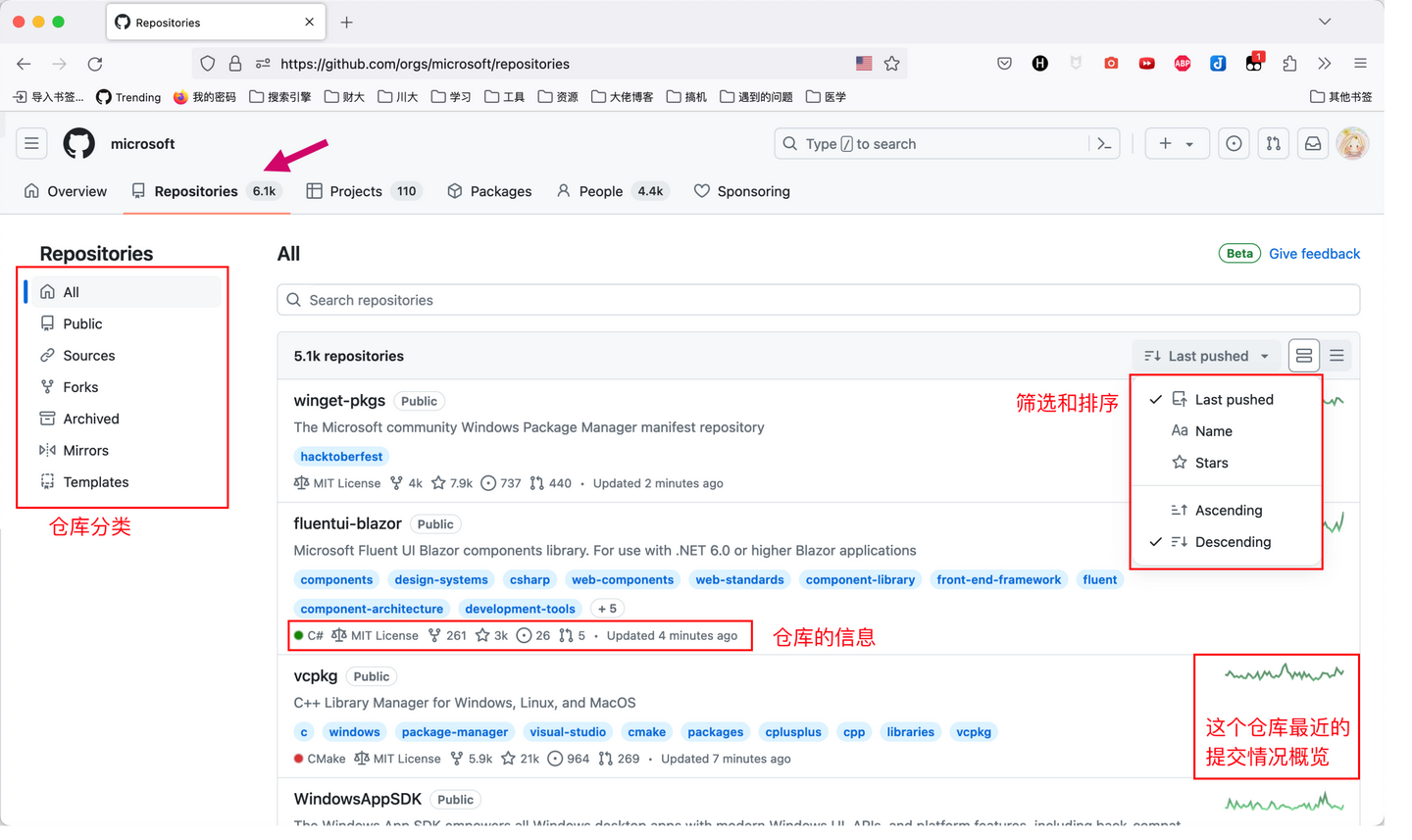This screenshot has width=1412, height=840.
Task: Click the shield tracking protection icon
Action: click(x=207, y=64)
